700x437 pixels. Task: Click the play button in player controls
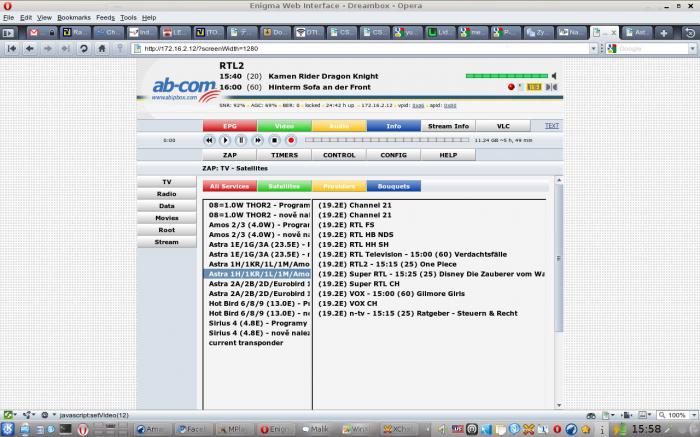pos(225,140)
